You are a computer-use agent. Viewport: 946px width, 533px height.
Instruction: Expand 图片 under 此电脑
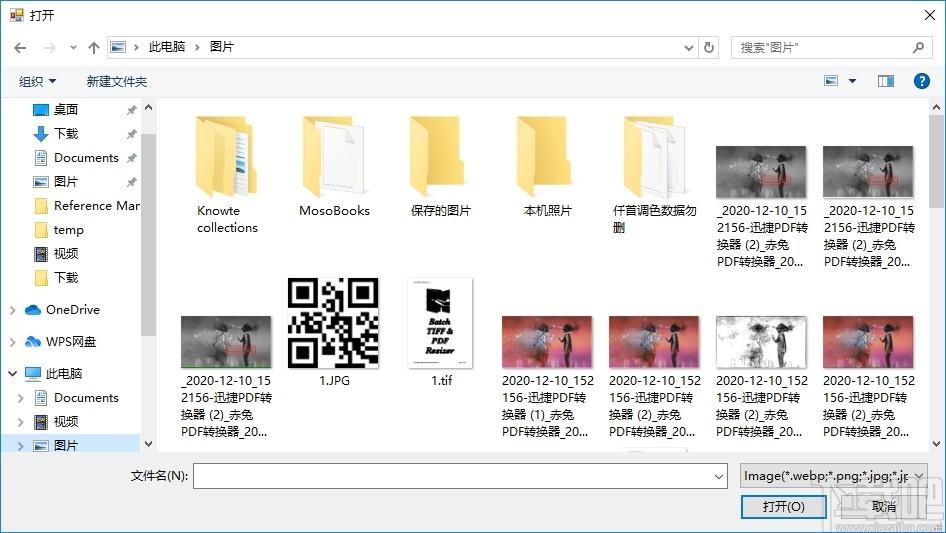[21, 446]
